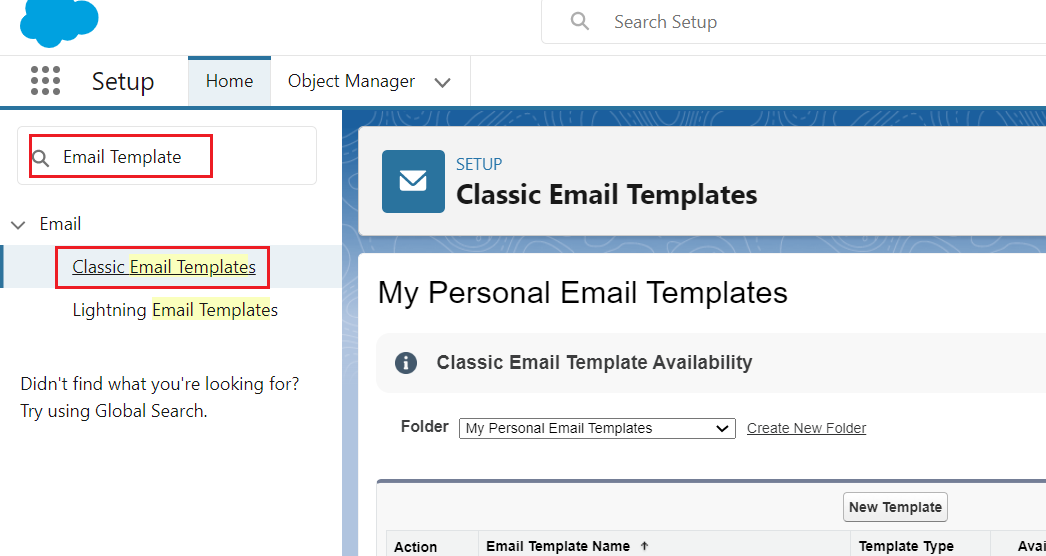Click the Quick Find magnifier icon
Viewport: 1046px width, 556px height.
(41, 158)
